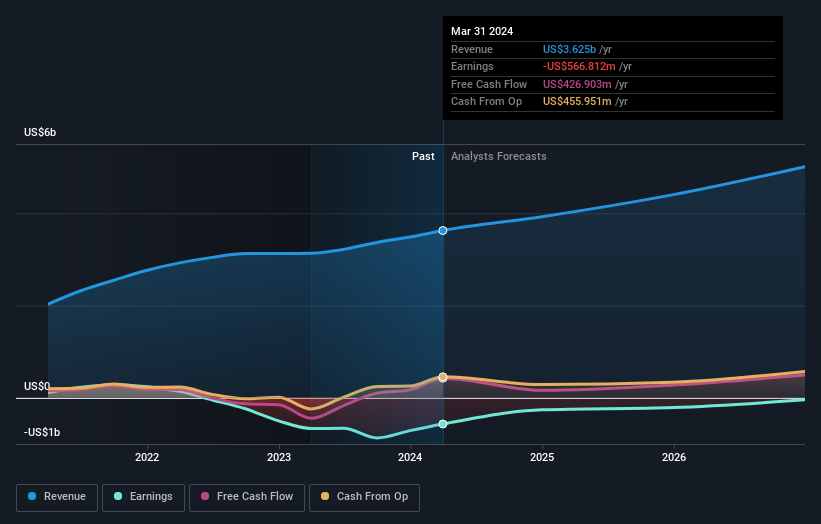The height and width of the screenshot is (524, 821).
Task: Click the orange Cash From Op legend dot
Action: (x=325, y=496)
